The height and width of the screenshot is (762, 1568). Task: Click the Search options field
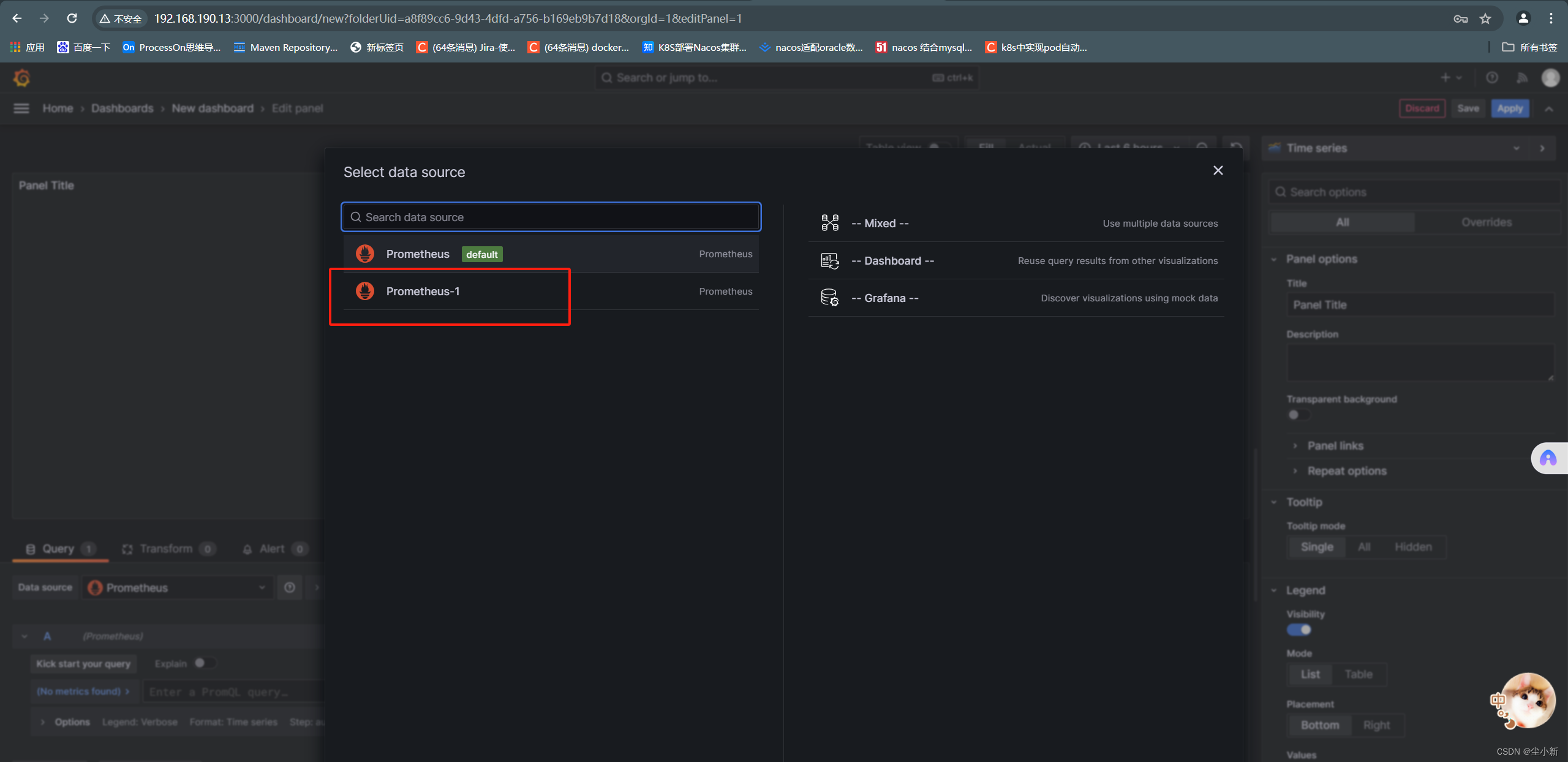tap(1415, 192)
